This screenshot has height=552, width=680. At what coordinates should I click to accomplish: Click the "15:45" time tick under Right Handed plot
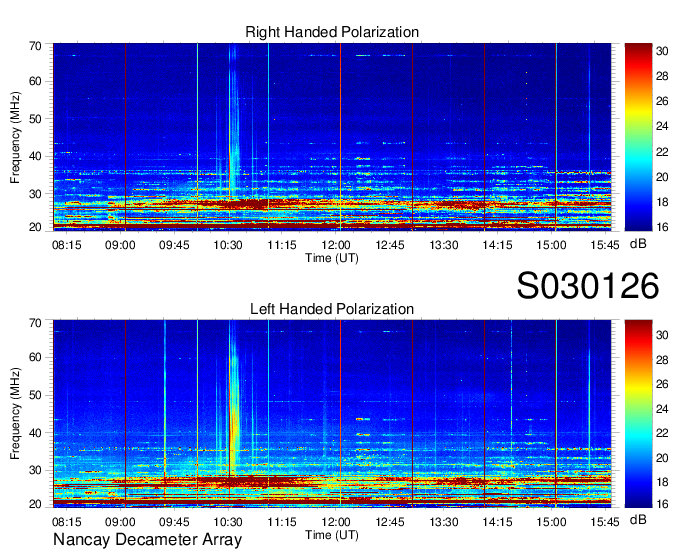point(605,245)
